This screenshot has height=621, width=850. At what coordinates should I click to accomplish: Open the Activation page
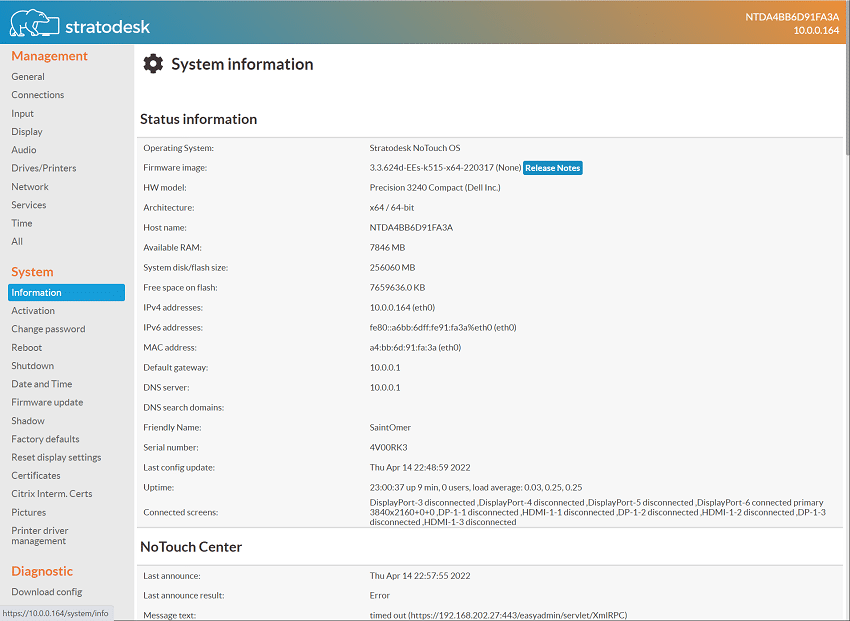click(33, 310)
